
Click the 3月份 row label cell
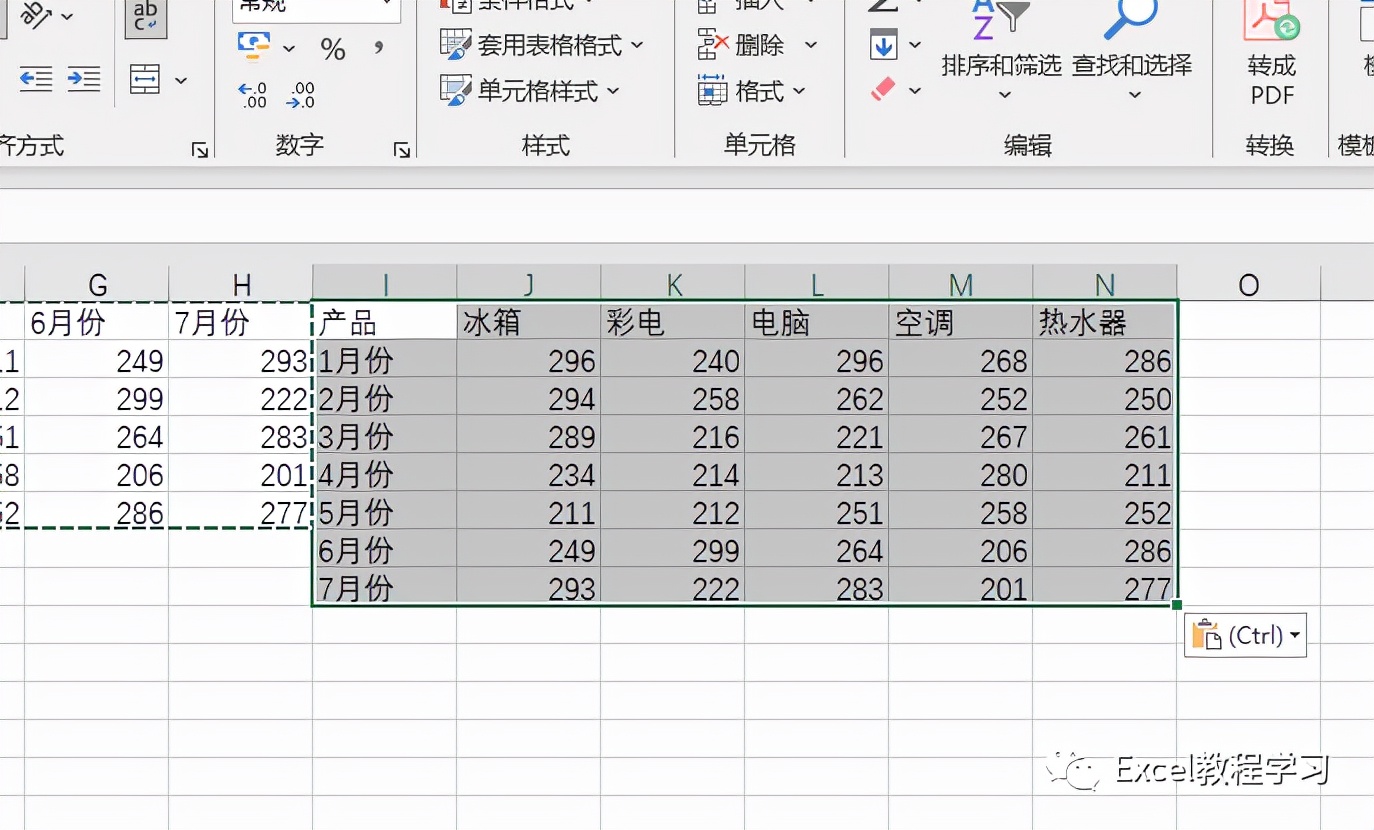click(x=385, y=435)
